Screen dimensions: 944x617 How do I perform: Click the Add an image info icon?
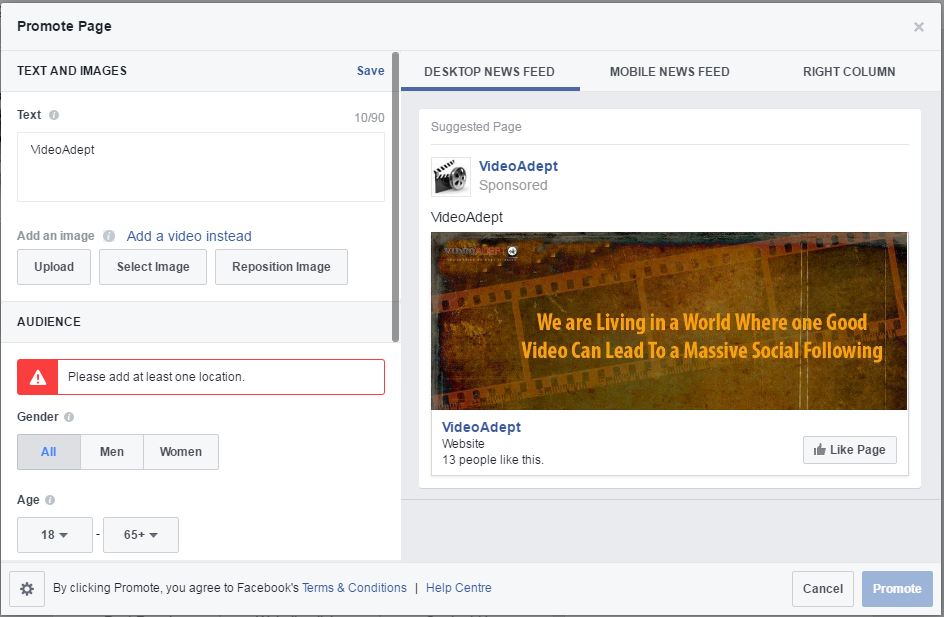[x=109, y=236]
